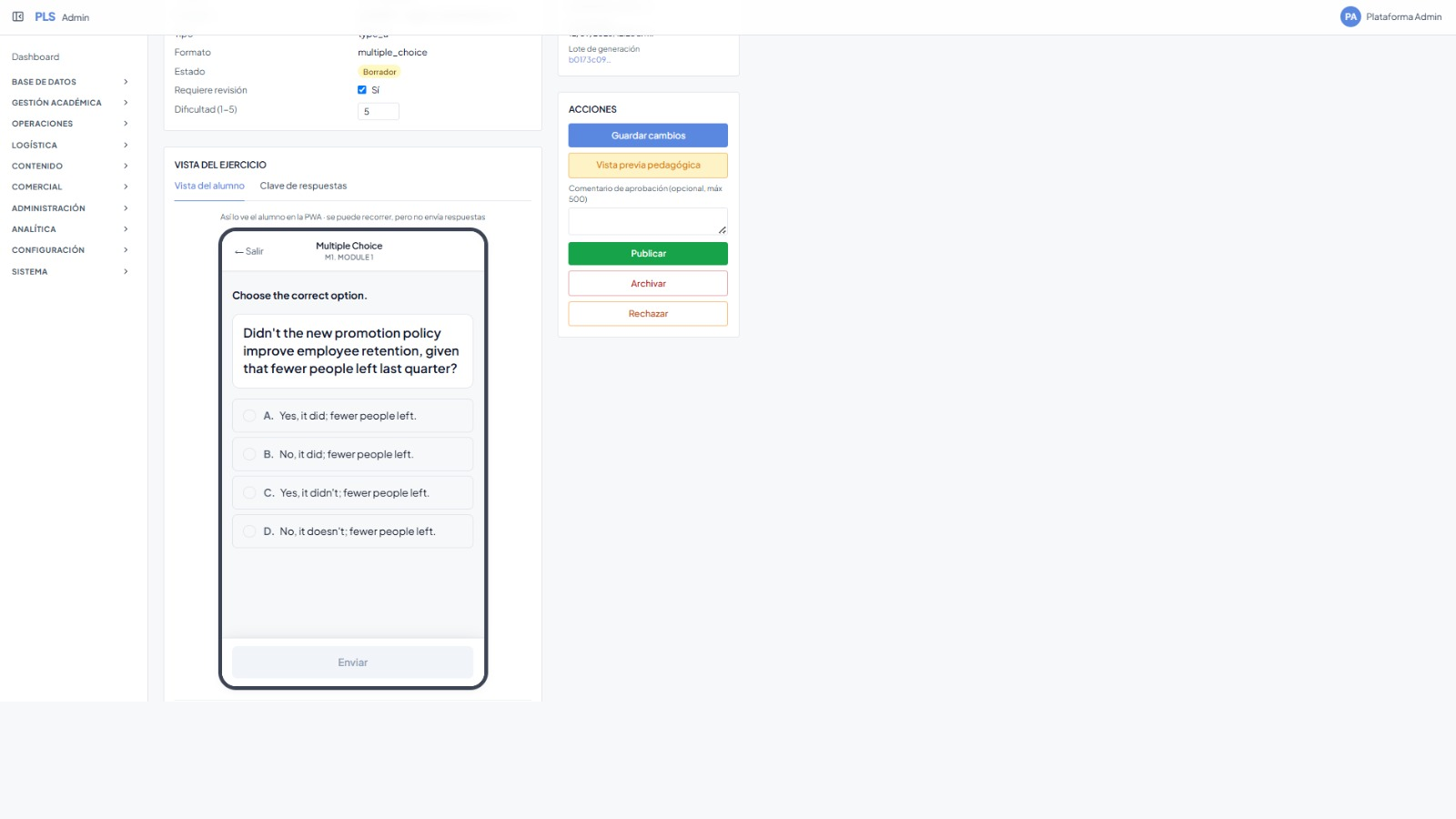Expand the Gestión Académica section
Viewport: 1456px width, 819px height.
point(70,103)
